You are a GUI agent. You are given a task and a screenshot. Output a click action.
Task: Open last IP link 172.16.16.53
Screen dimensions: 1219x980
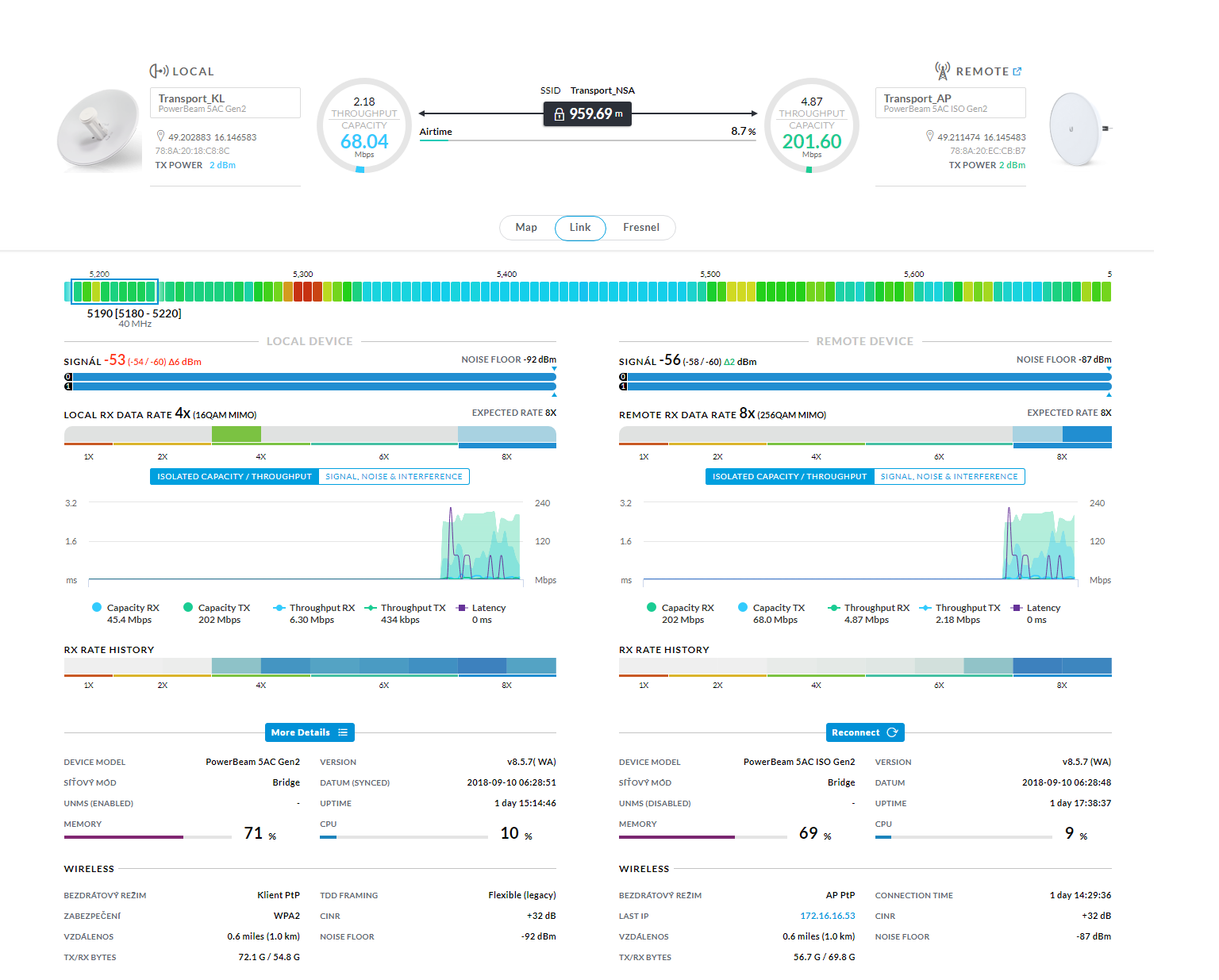point(828,916)
